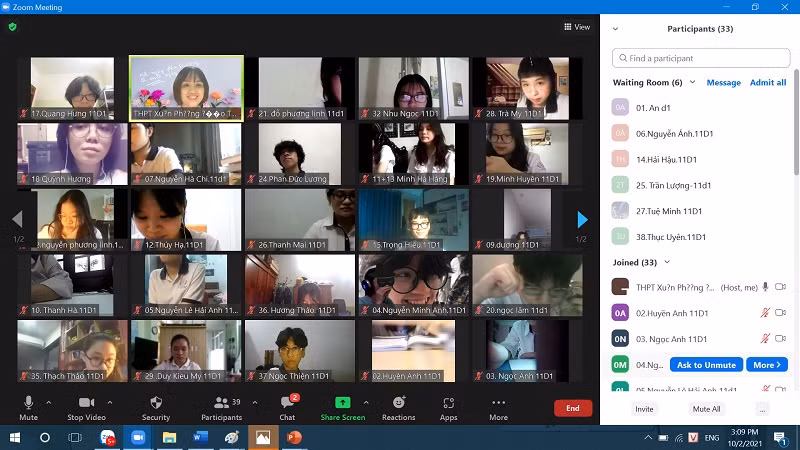Expand audio options arrow beside Mute
Screen dimensions: 800x450
[x=48, y=402]
